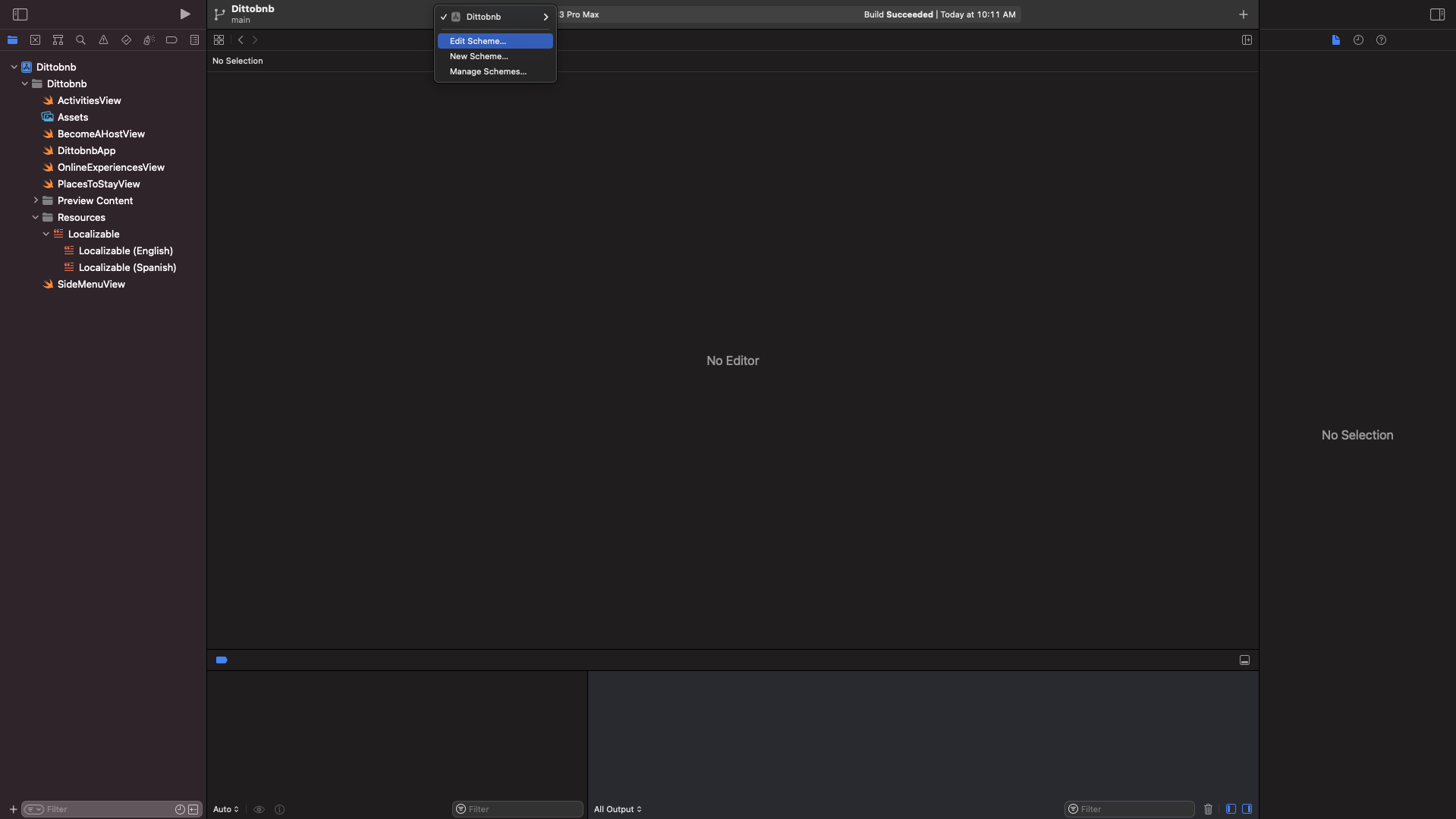Open the All Output dropdown
Screen dimensions: 1456x819
617,809
